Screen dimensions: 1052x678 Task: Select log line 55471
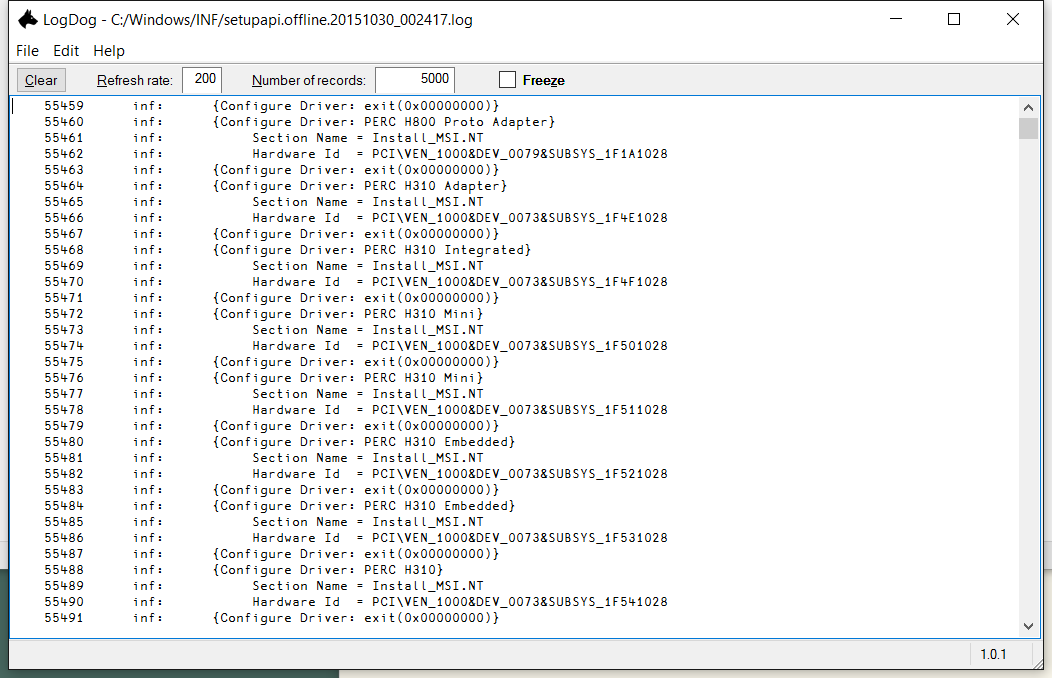pyautogui.click(x=272, y=298)
